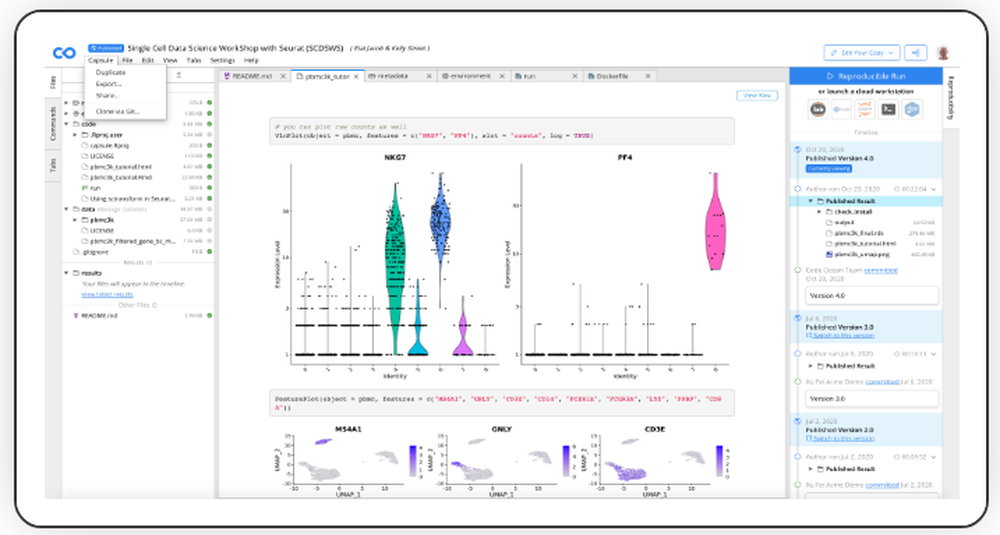This screenshot has height=535, width=1000.
Task: Click the green status dot beside .gitignore
Action: tap(209, 252)
